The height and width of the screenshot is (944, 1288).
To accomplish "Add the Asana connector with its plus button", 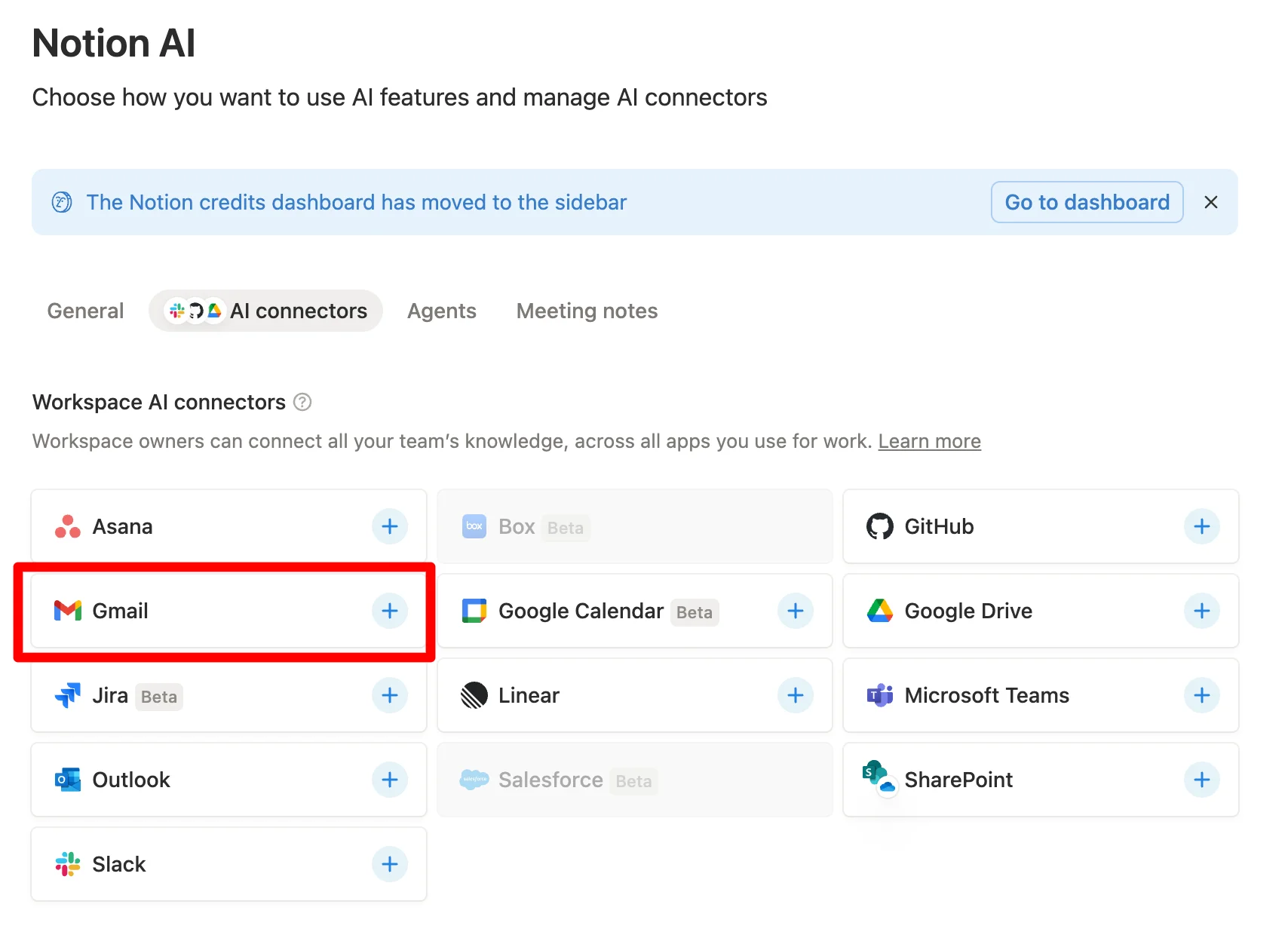I will tap(390, 526).
